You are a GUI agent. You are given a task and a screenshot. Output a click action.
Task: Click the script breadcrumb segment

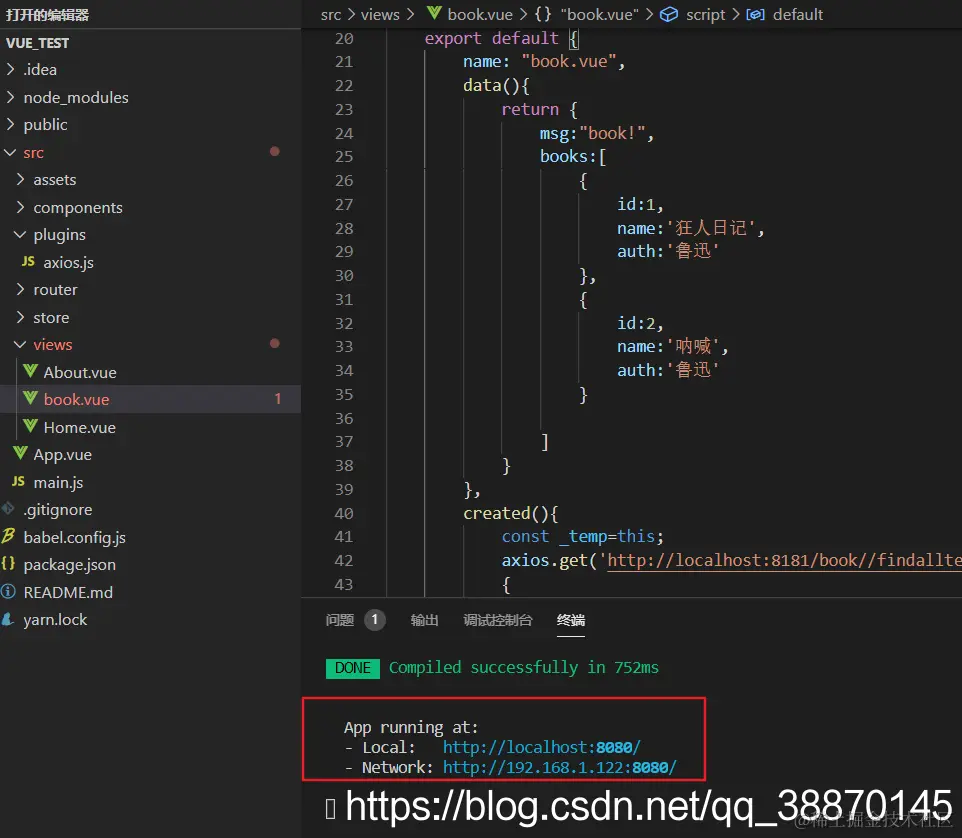tap(706, 15)
